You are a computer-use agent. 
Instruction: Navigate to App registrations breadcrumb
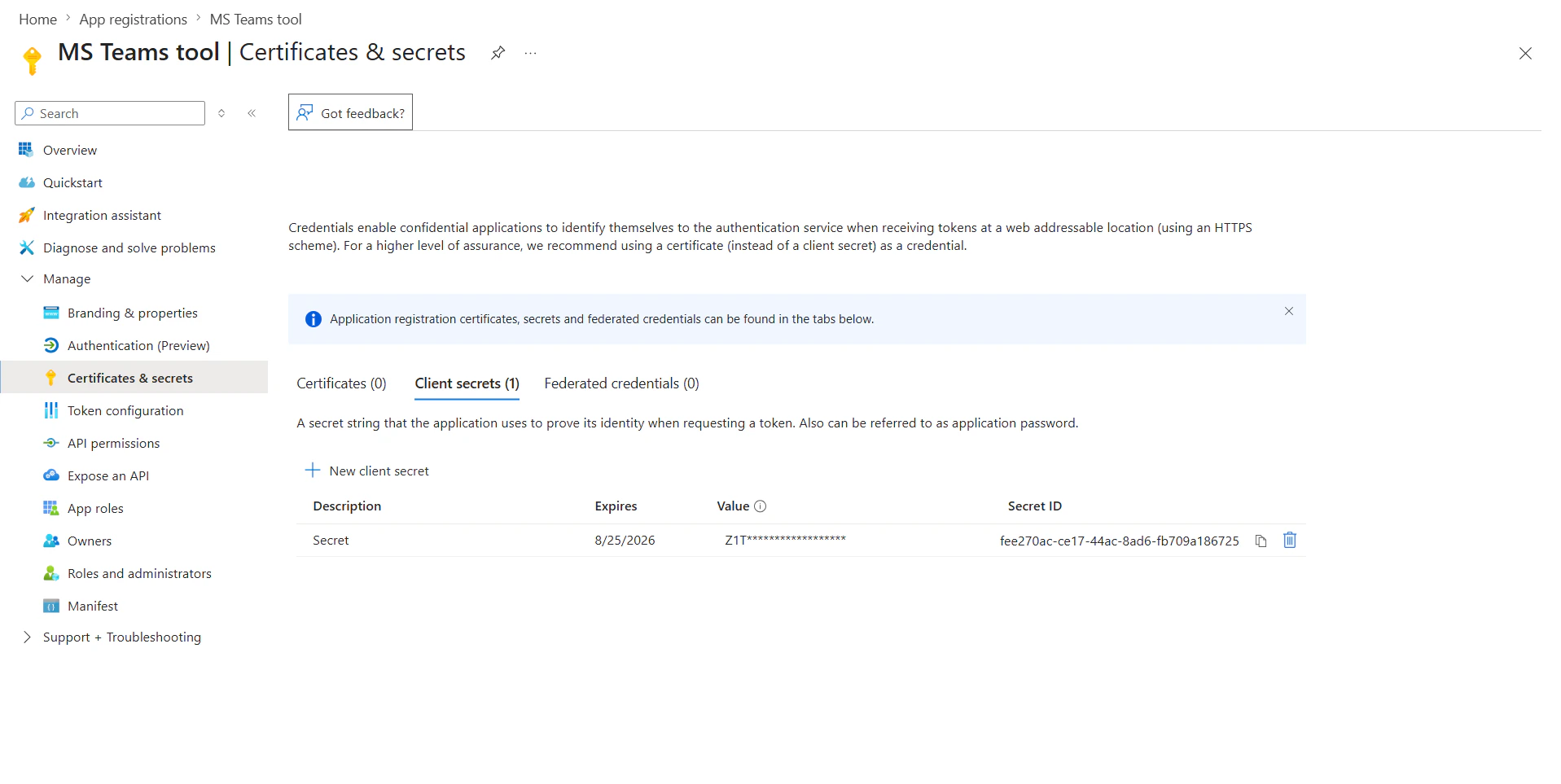coord(133,19)
